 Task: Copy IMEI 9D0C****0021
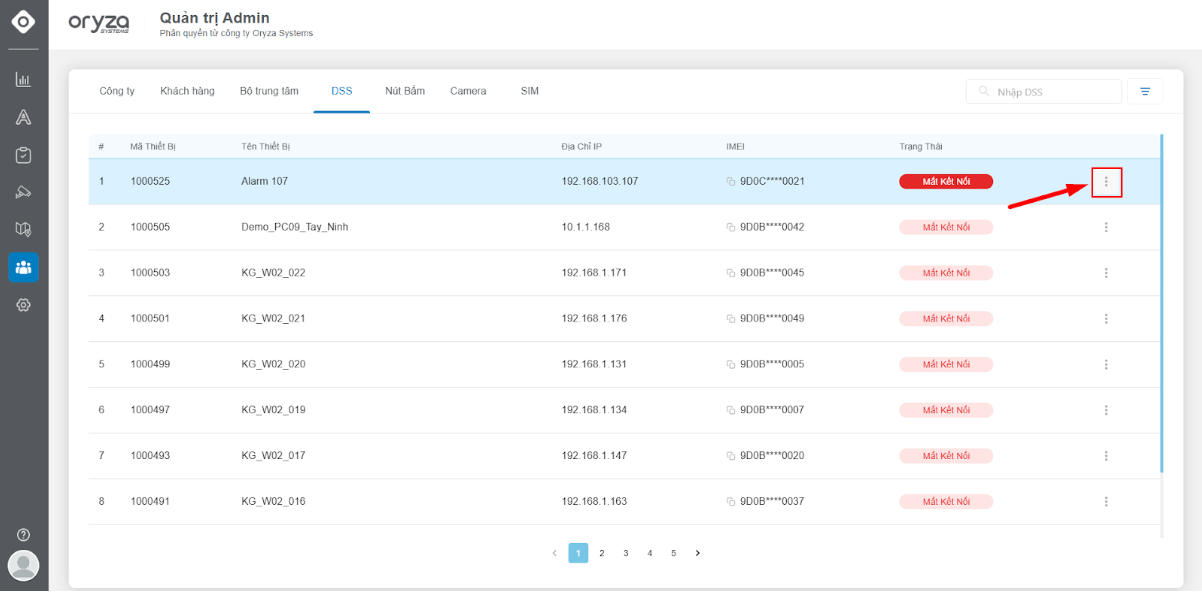coord(731,182)
